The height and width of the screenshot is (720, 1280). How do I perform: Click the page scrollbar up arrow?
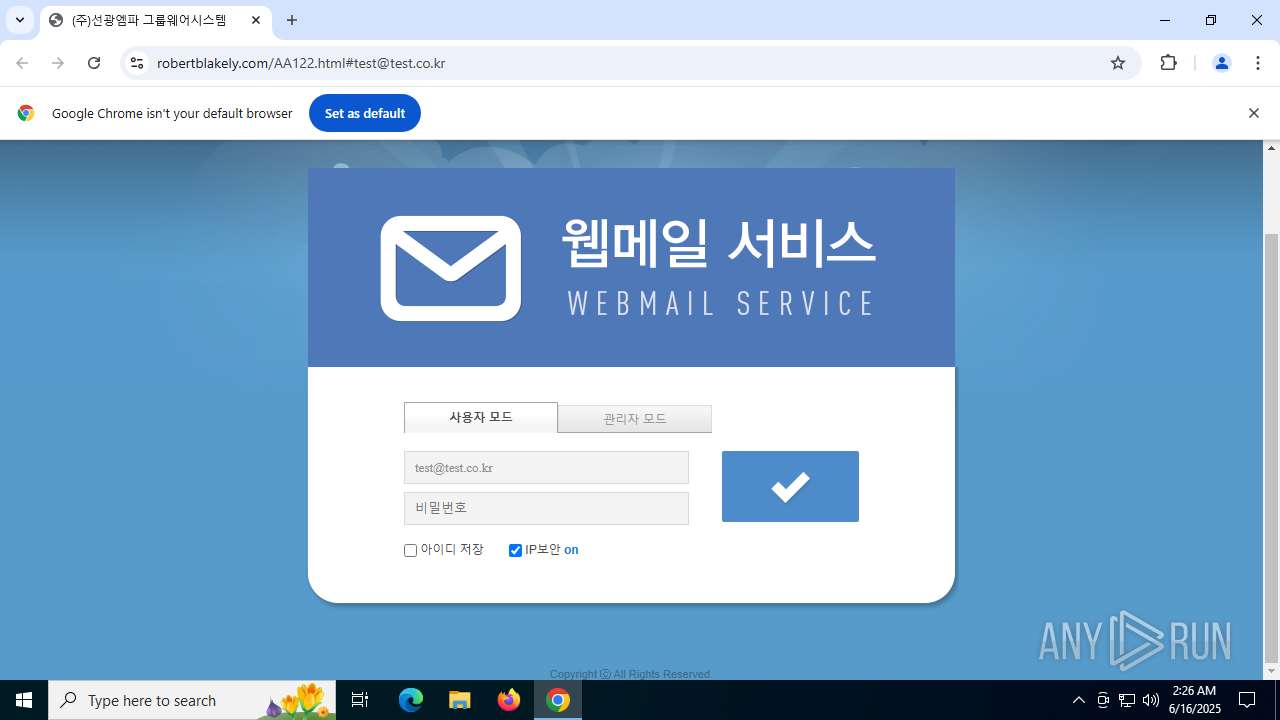(x=1272, y=148)
